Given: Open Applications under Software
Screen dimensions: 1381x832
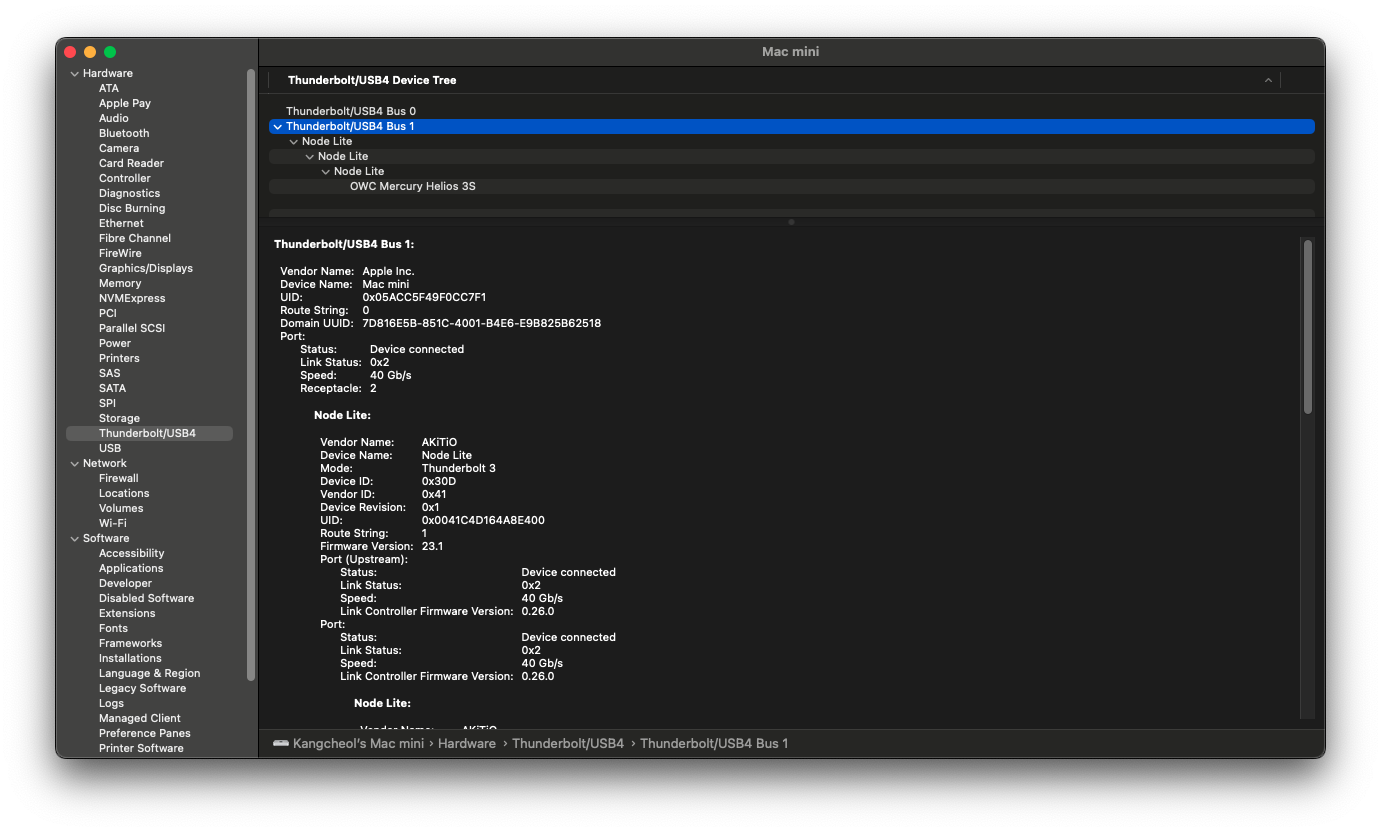Looking at the screenshot, I should (130, 568).
